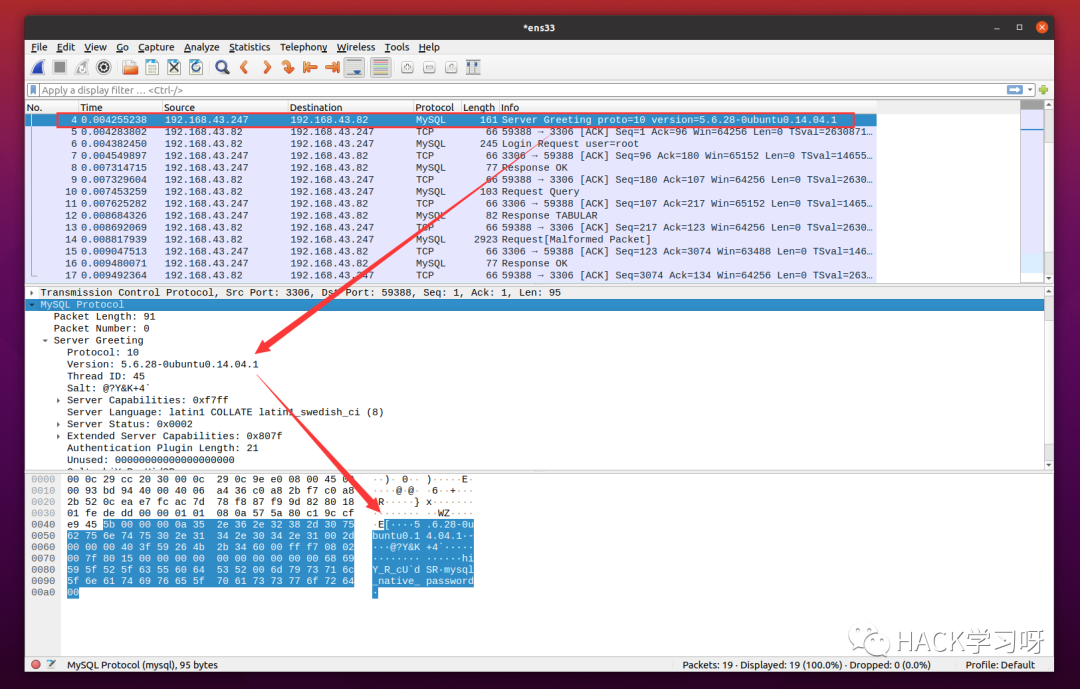
Task: Sort packets by the Time column
Action: 119,107
